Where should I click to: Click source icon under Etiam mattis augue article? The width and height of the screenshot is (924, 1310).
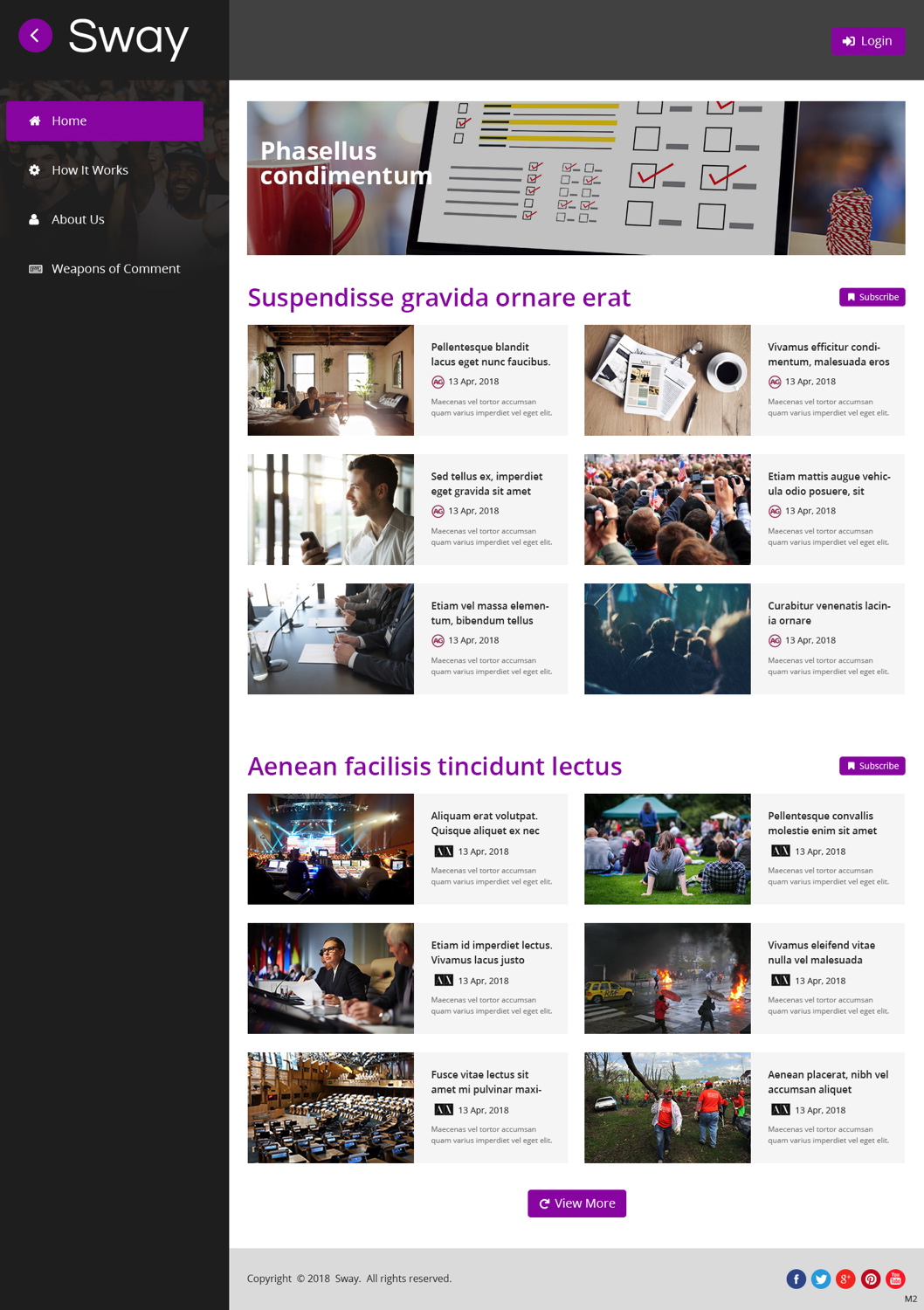(x=775, y=511)
